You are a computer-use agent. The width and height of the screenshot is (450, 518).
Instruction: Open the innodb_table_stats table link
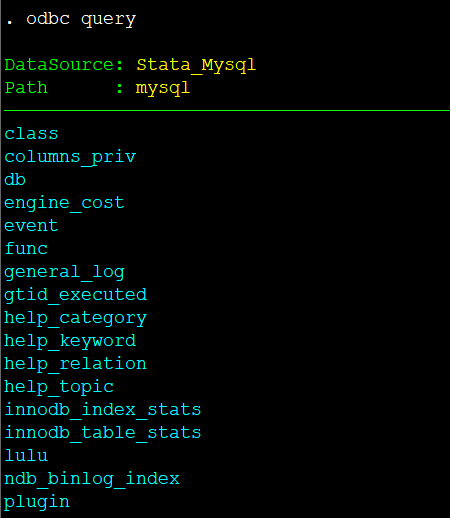(103, 433)
